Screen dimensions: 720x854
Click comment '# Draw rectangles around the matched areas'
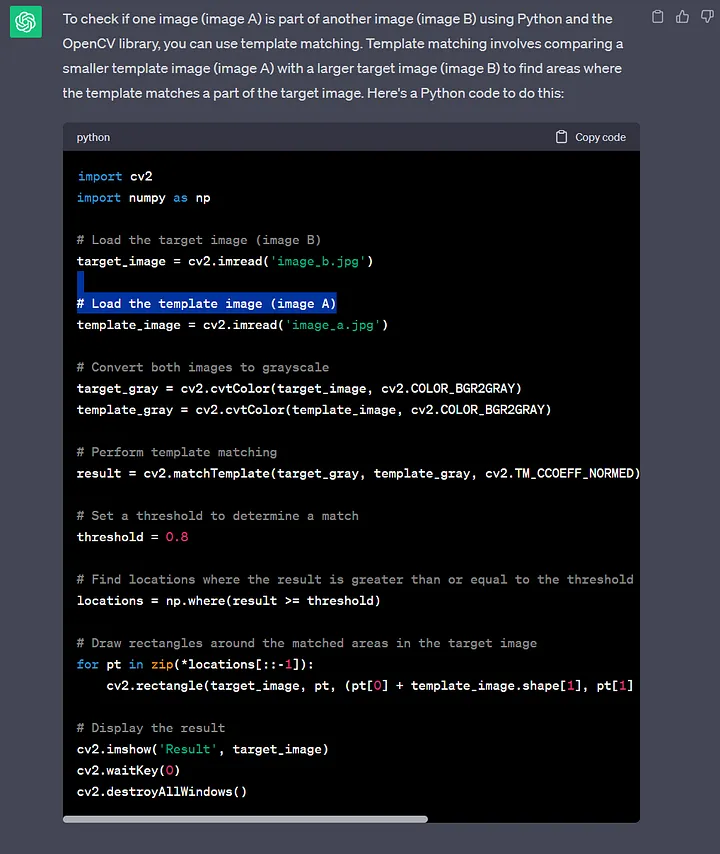[x=307, y=643]
